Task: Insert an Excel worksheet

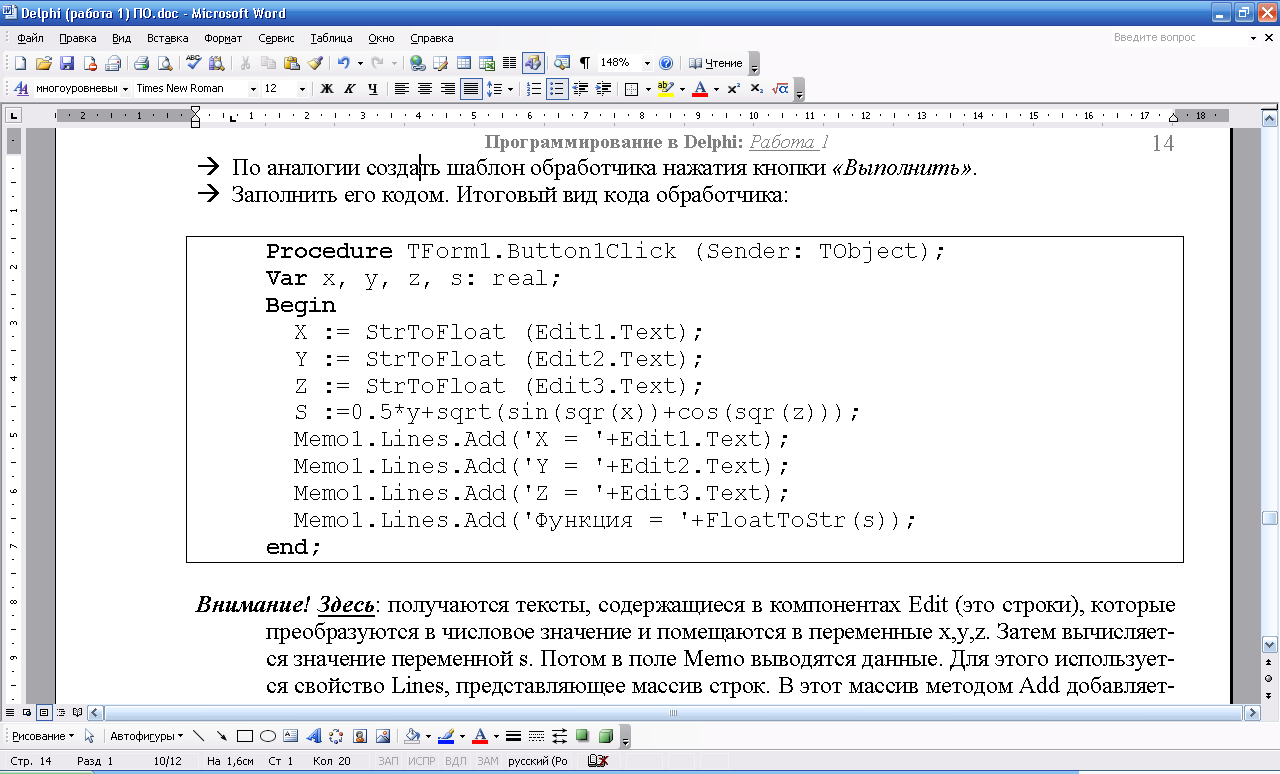Action: (487, 63)
